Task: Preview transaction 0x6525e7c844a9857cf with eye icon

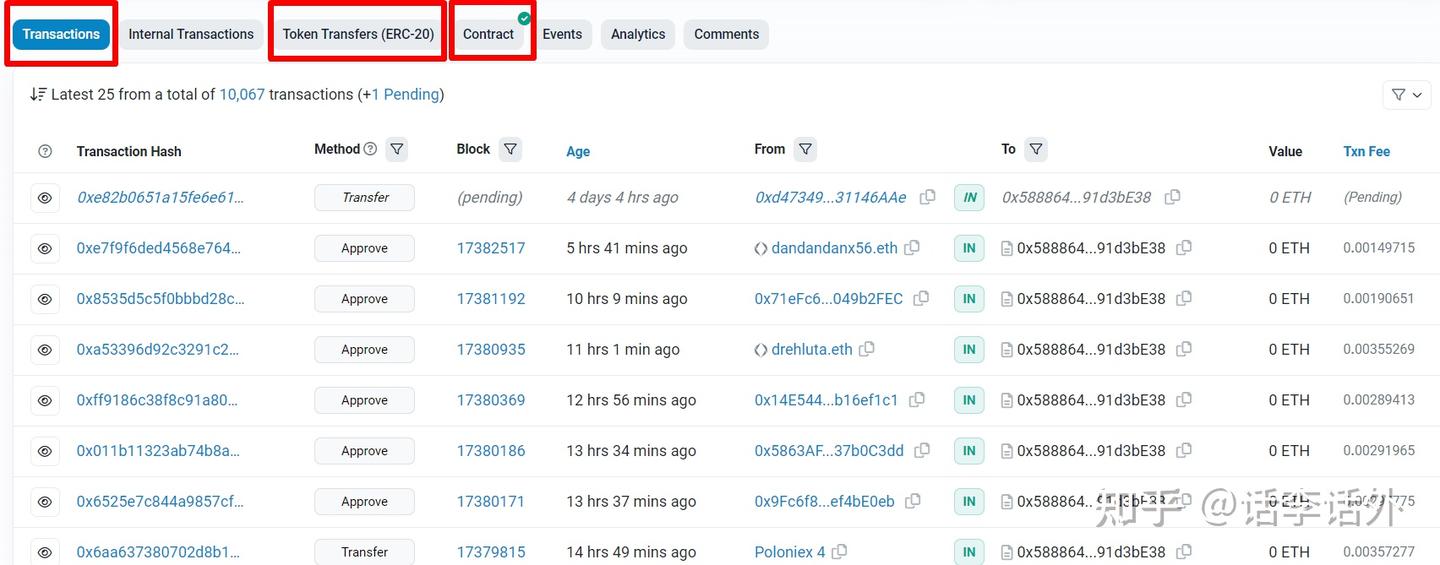Action: coord(45,502)
